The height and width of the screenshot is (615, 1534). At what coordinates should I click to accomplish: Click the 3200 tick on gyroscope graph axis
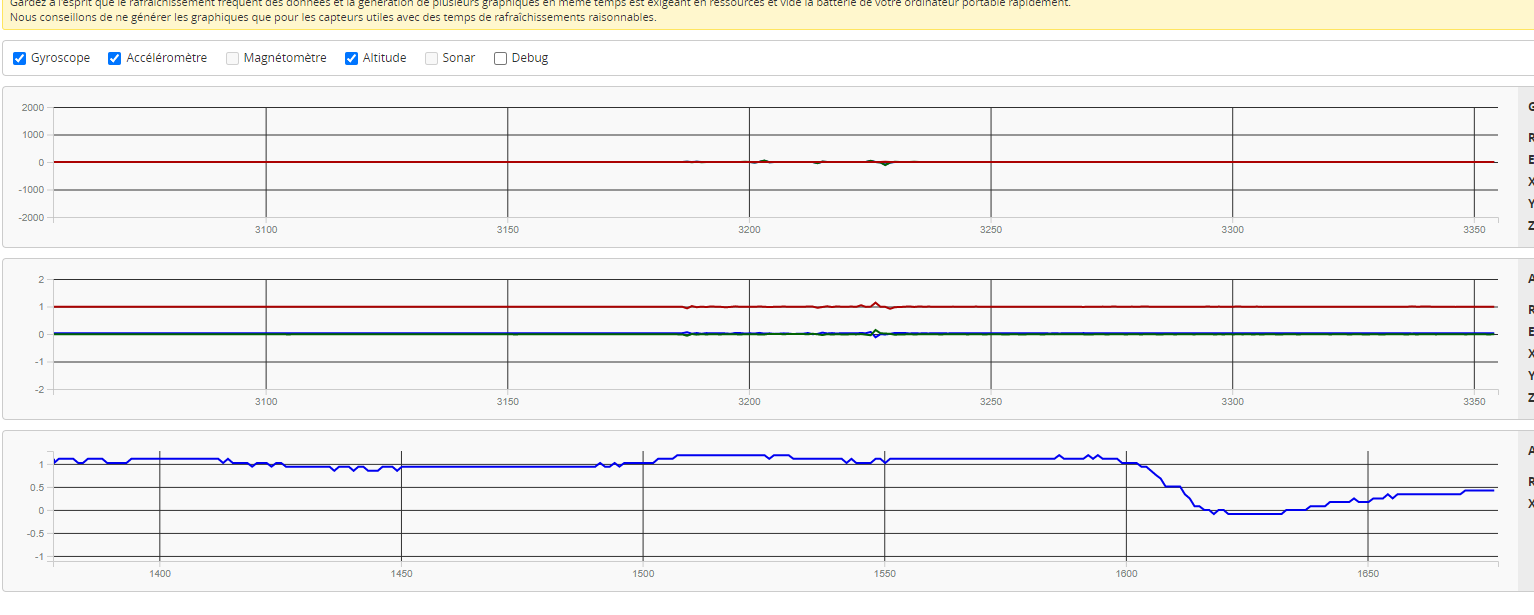749,230
